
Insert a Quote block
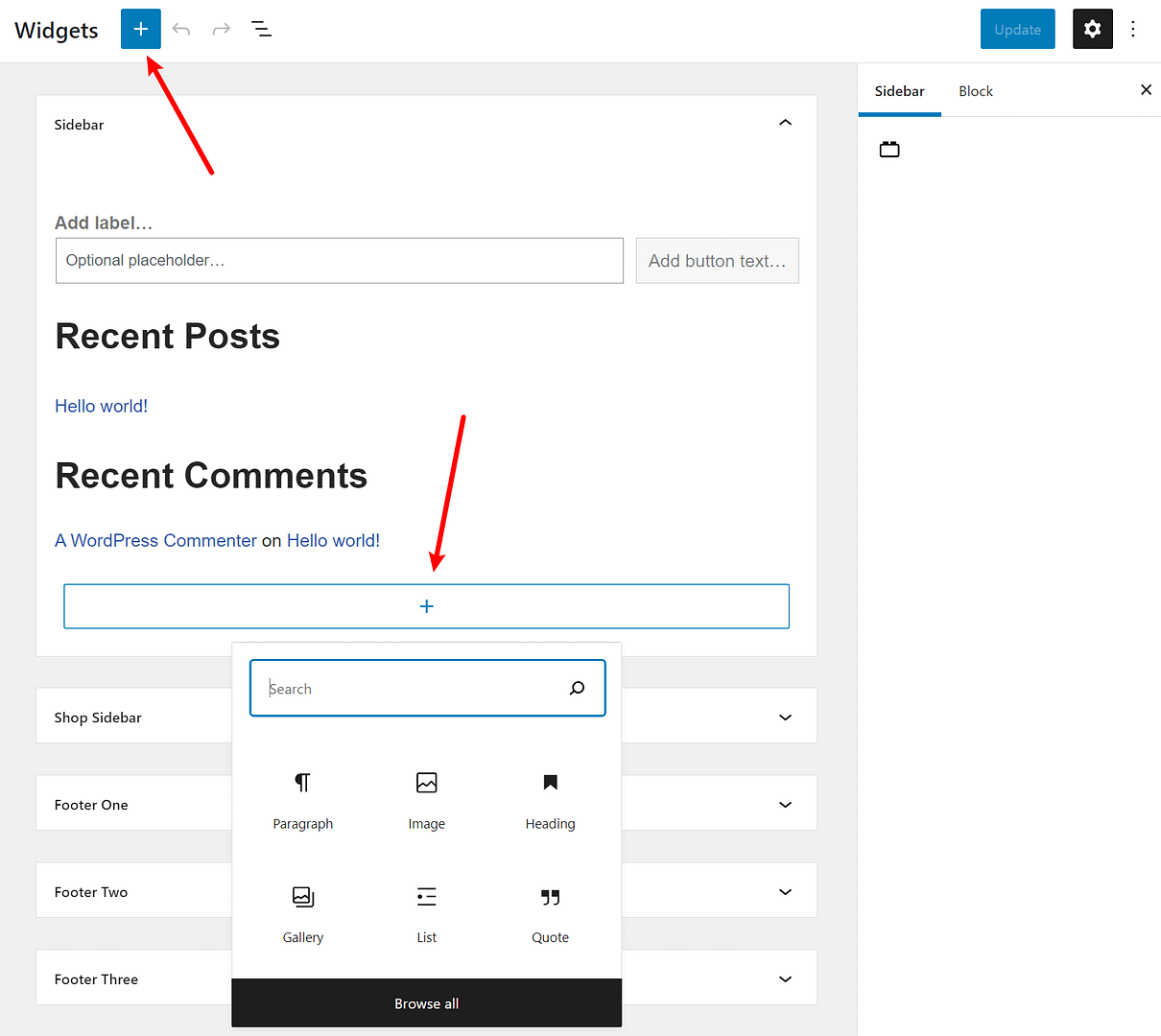click(x=550, y=914)
